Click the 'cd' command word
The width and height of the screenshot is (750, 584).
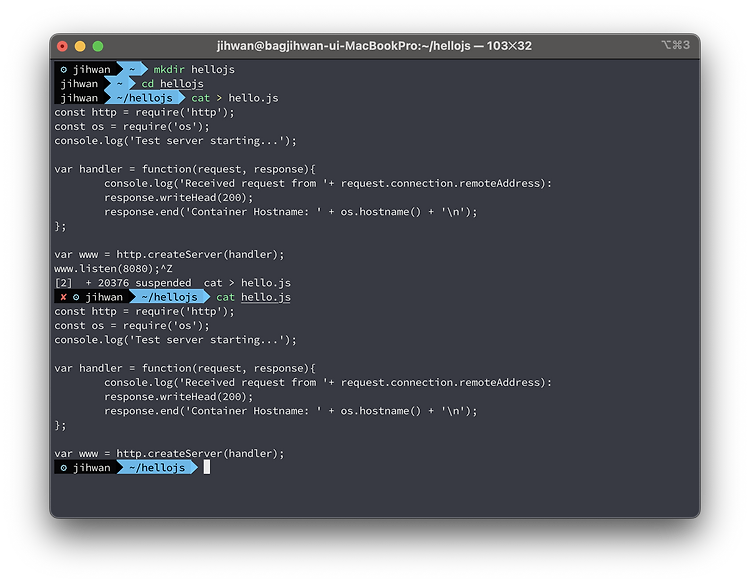(x=147, y=84)
